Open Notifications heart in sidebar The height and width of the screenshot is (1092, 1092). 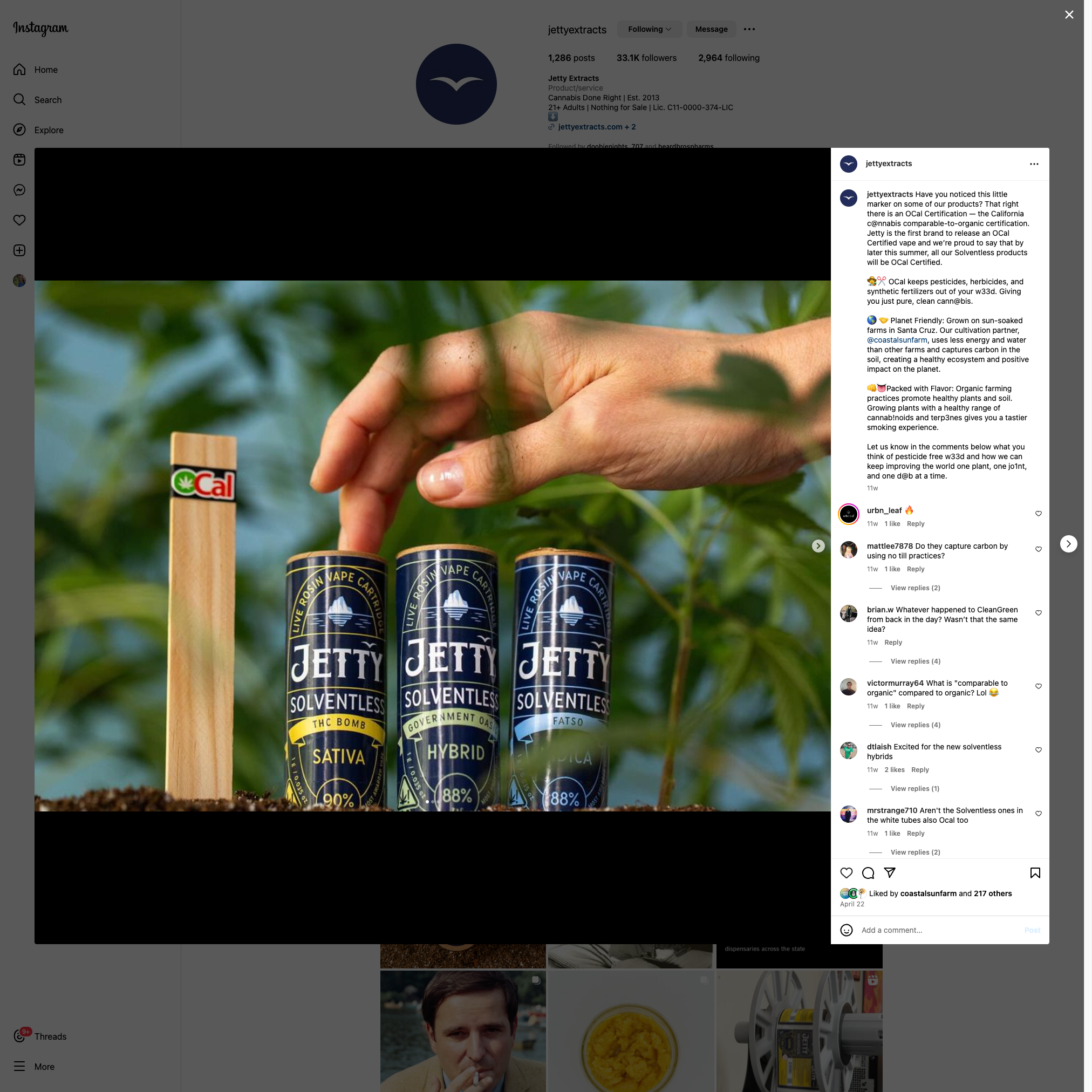[x=19, y=220]
